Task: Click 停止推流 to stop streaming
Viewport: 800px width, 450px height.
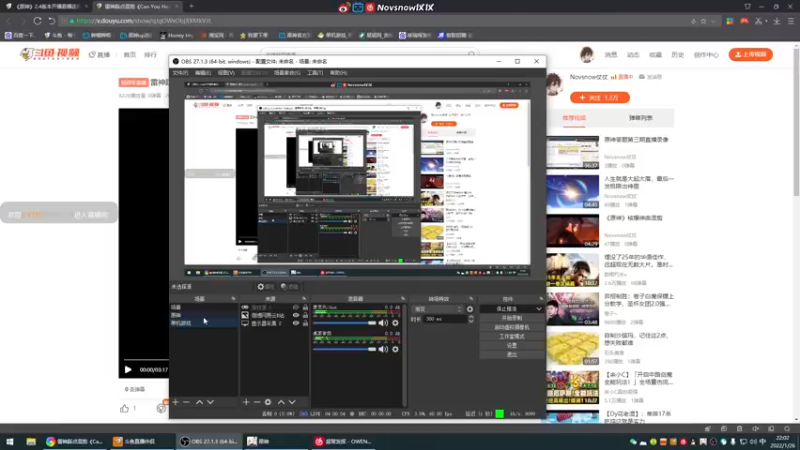Action: pyautogui.click(x=507, y=309)
